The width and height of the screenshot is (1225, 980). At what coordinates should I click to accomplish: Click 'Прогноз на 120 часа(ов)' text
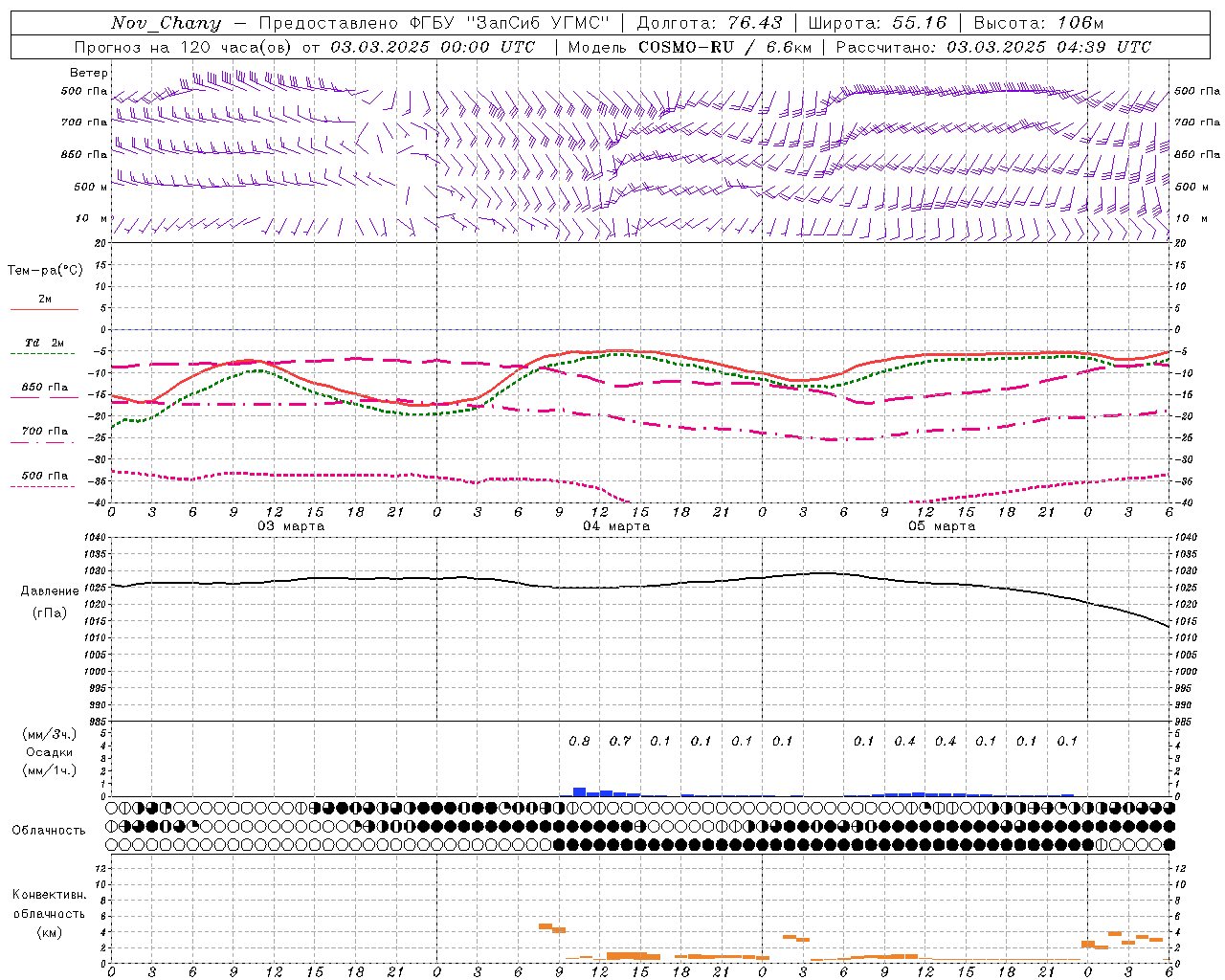click(183, 47)
